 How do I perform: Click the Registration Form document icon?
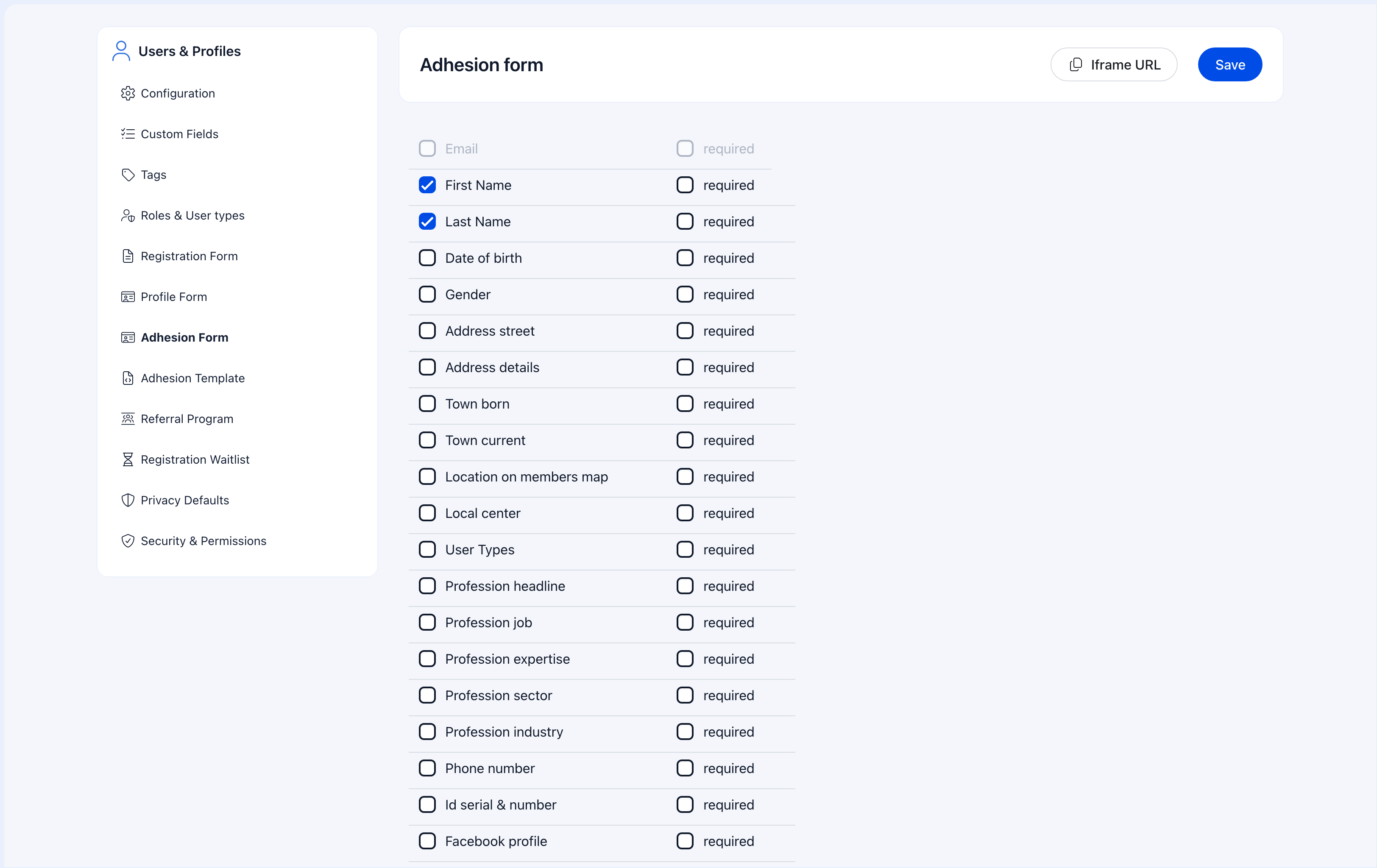[128, 256]
